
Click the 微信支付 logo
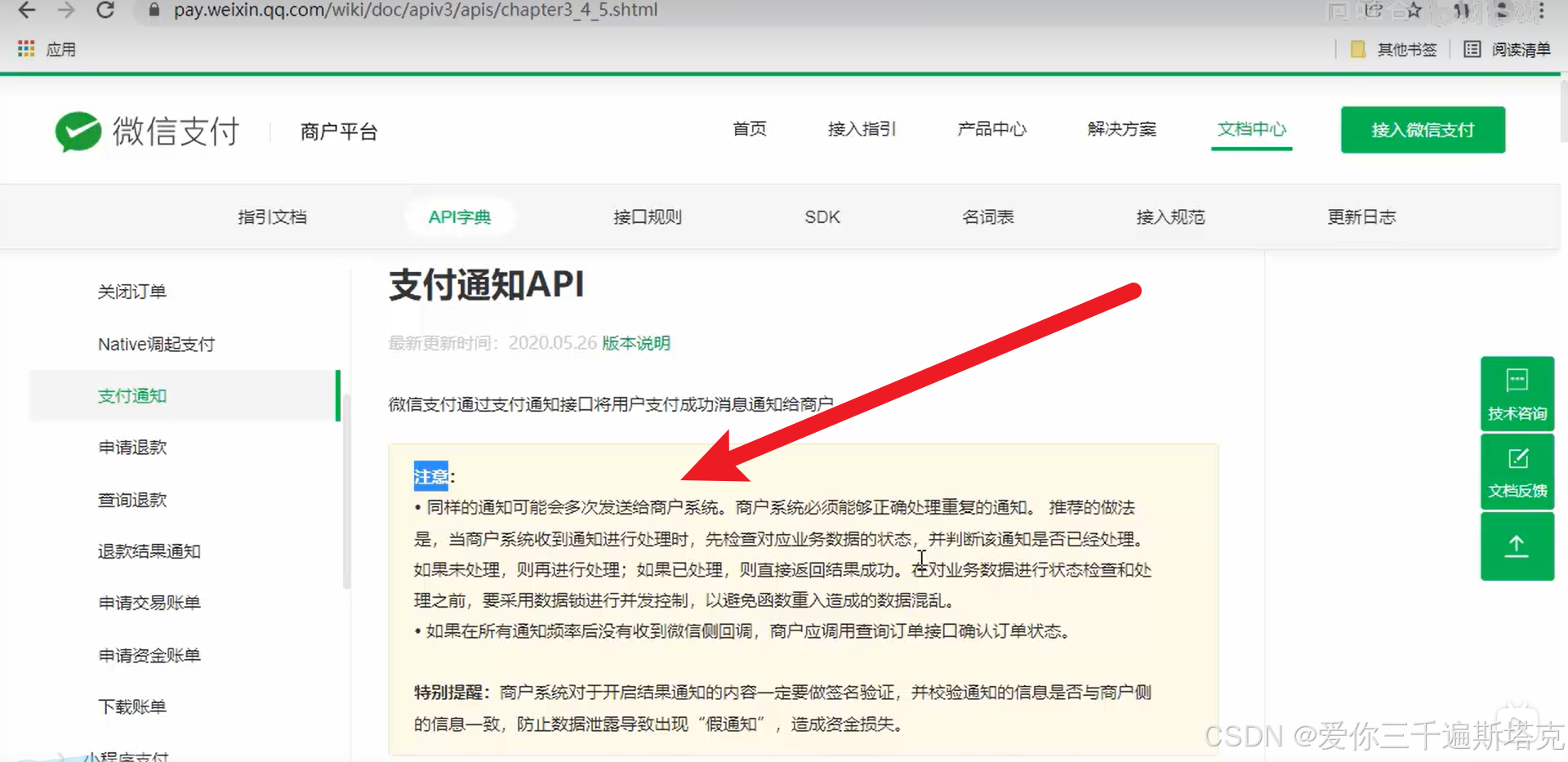coord(148,131)
